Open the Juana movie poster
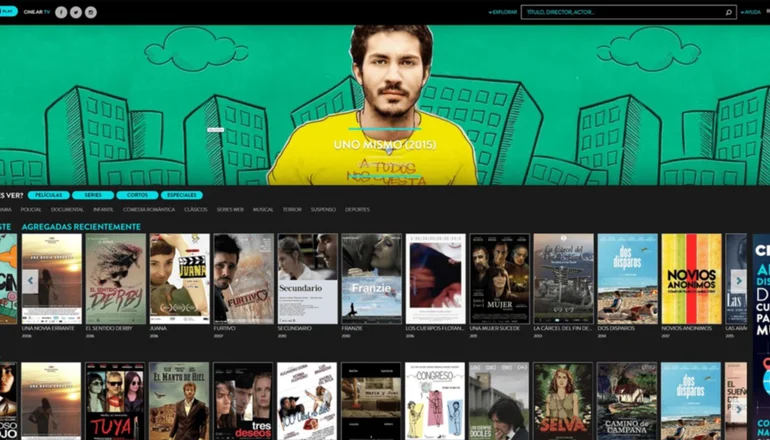This screenshot has height=440, width=770. 179,278
